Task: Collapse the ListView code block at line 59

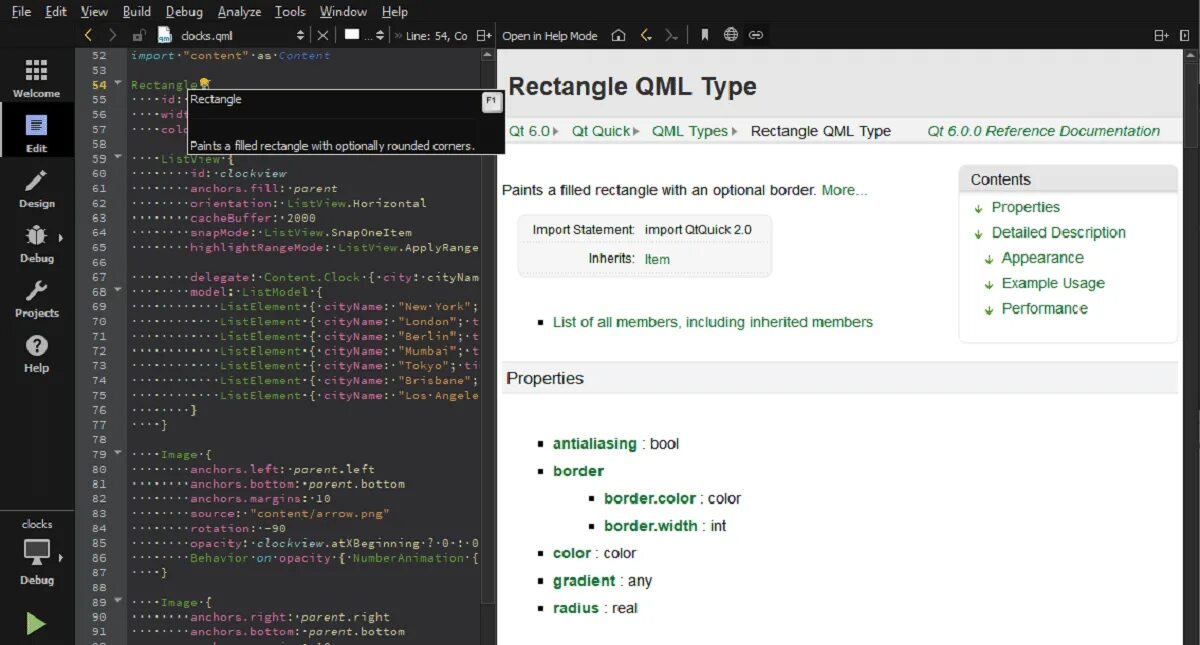Action: [118, 158]
